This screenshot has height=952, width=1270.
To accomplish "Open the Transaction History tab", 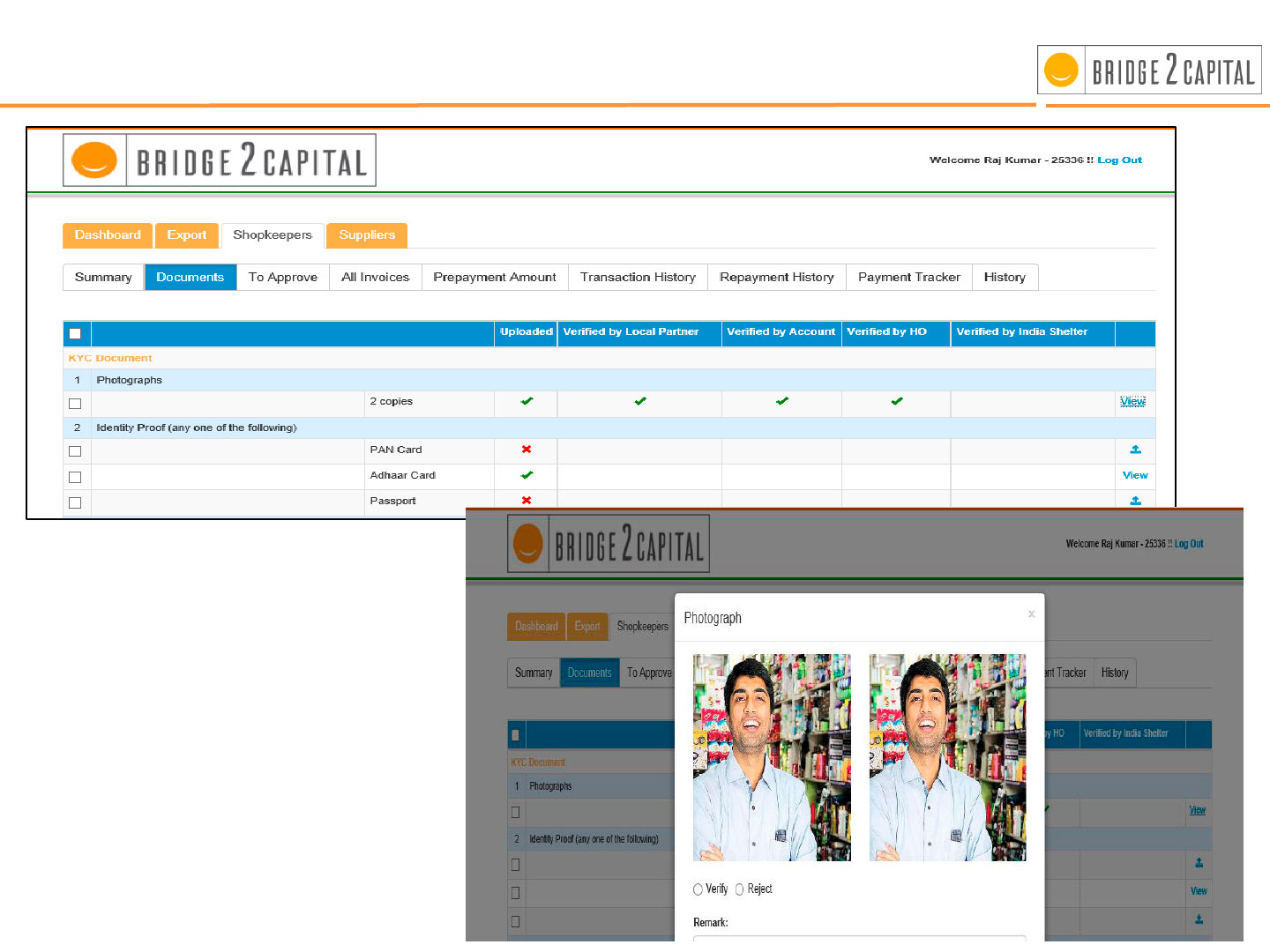I will (638, 277).
